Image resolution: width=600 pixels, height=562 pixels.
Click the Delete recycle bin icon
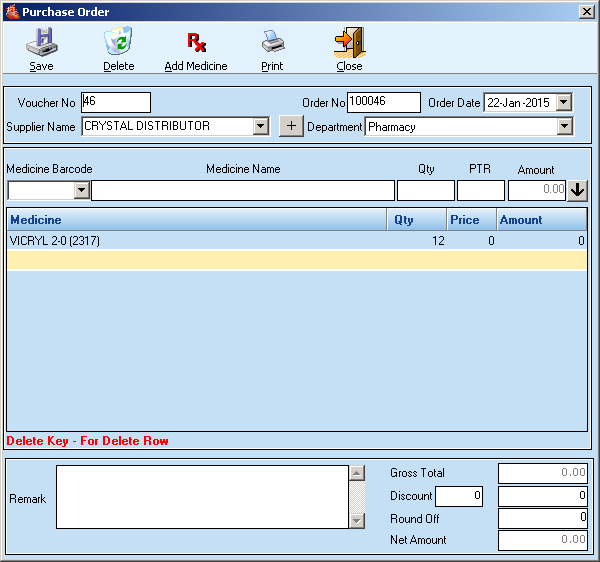[118, 43]
